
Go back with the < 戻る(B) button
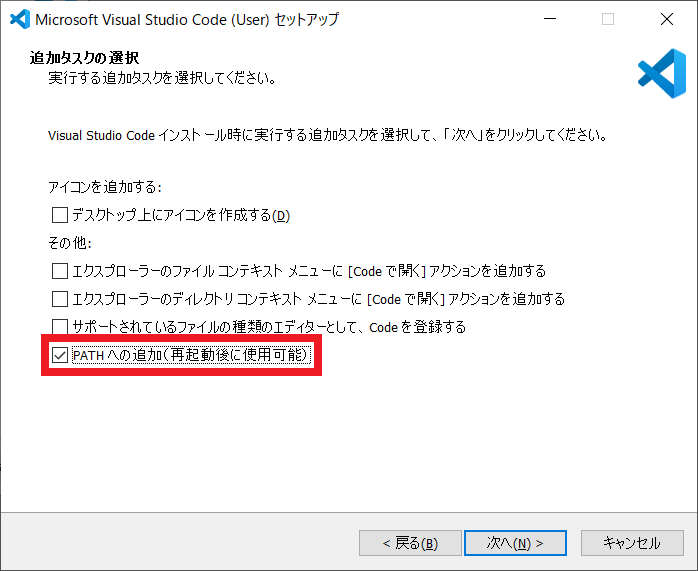coord(410,543)
